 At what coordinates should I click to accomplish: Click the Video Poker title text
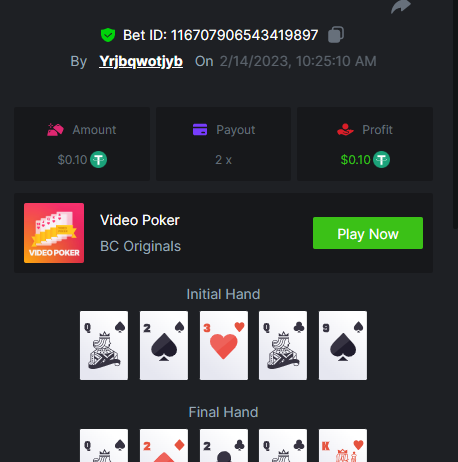point(140,220)
